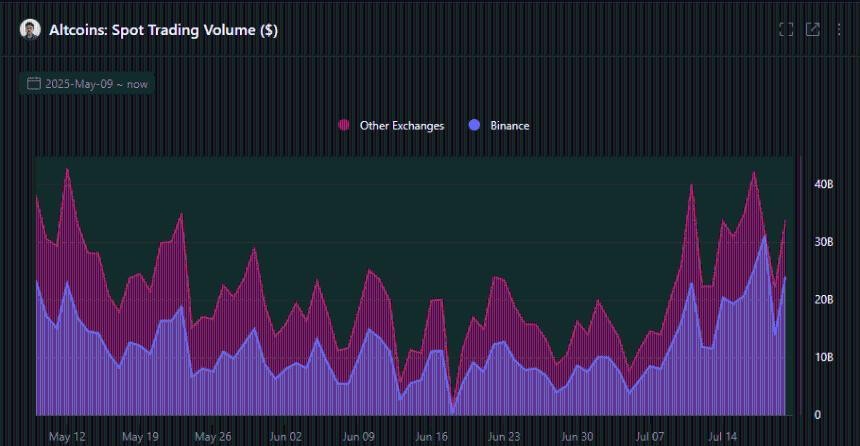
Task: Open the 2025-May-09 ~ now date range picker
Action: click(95, 84)
